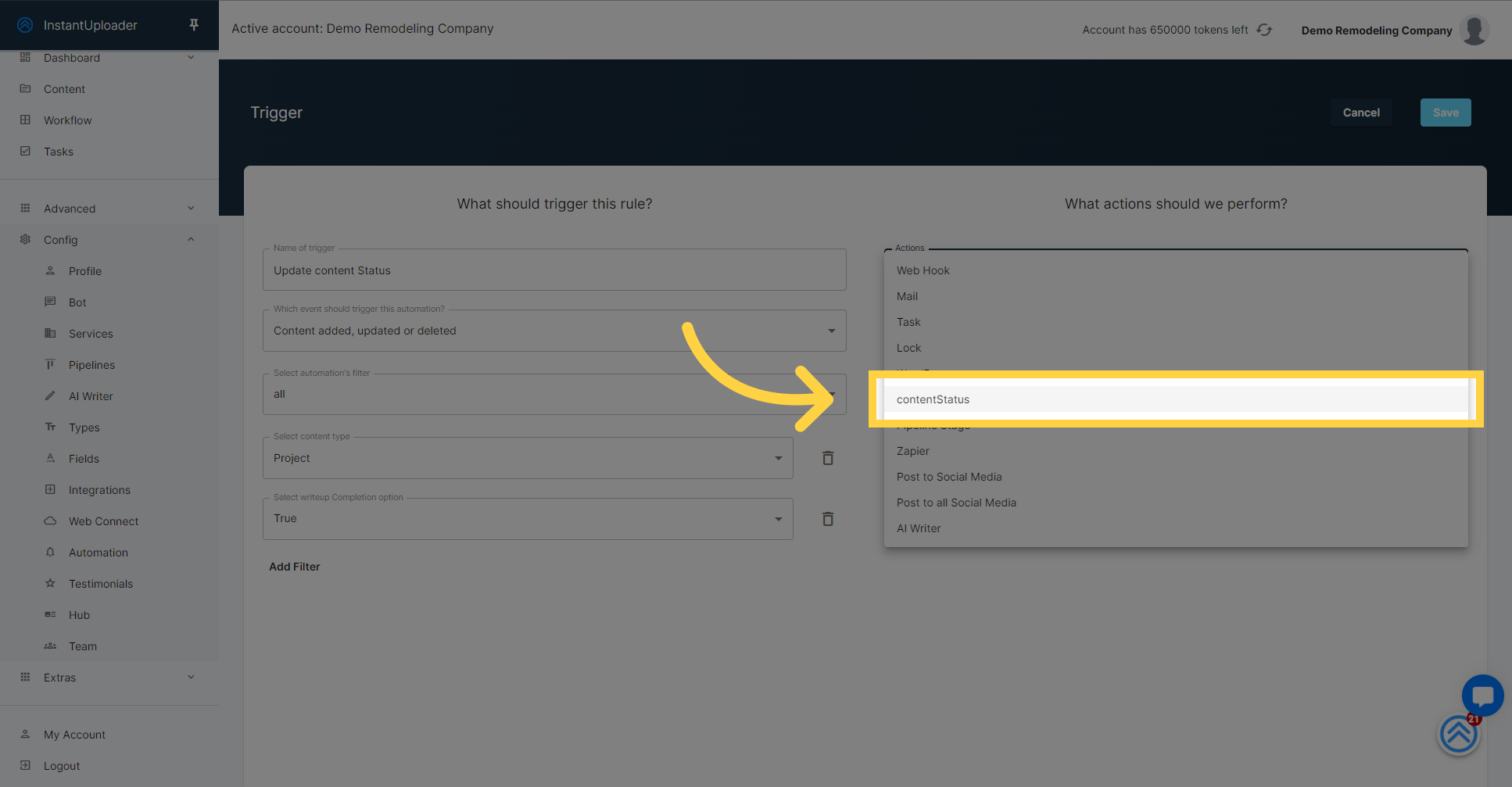Click the Types text icon

[50, 427]
